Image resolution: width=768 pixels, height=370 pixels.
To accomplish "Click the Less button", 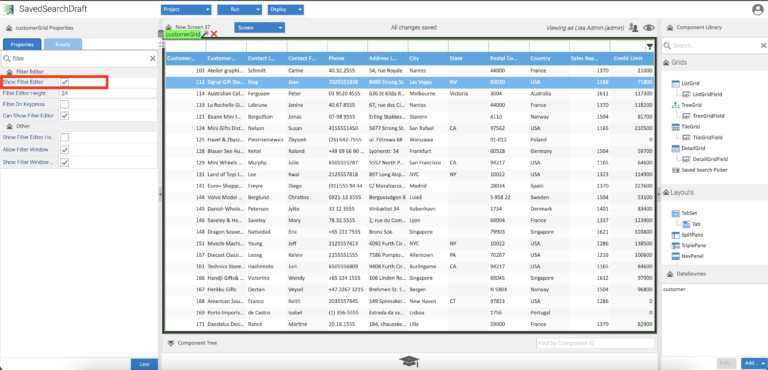I will 144,364.
